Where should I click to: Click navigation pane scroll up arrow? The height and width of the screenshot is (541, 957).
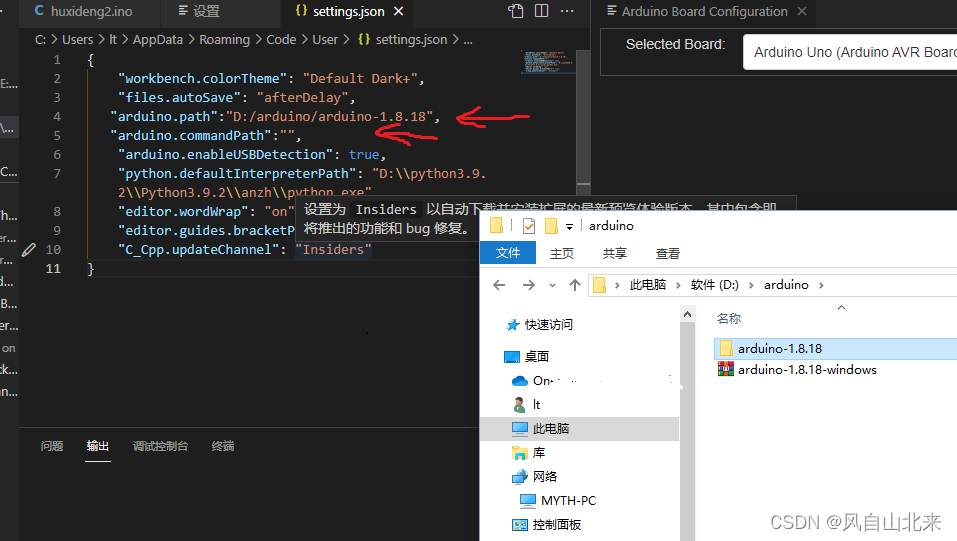pos(687,314)
